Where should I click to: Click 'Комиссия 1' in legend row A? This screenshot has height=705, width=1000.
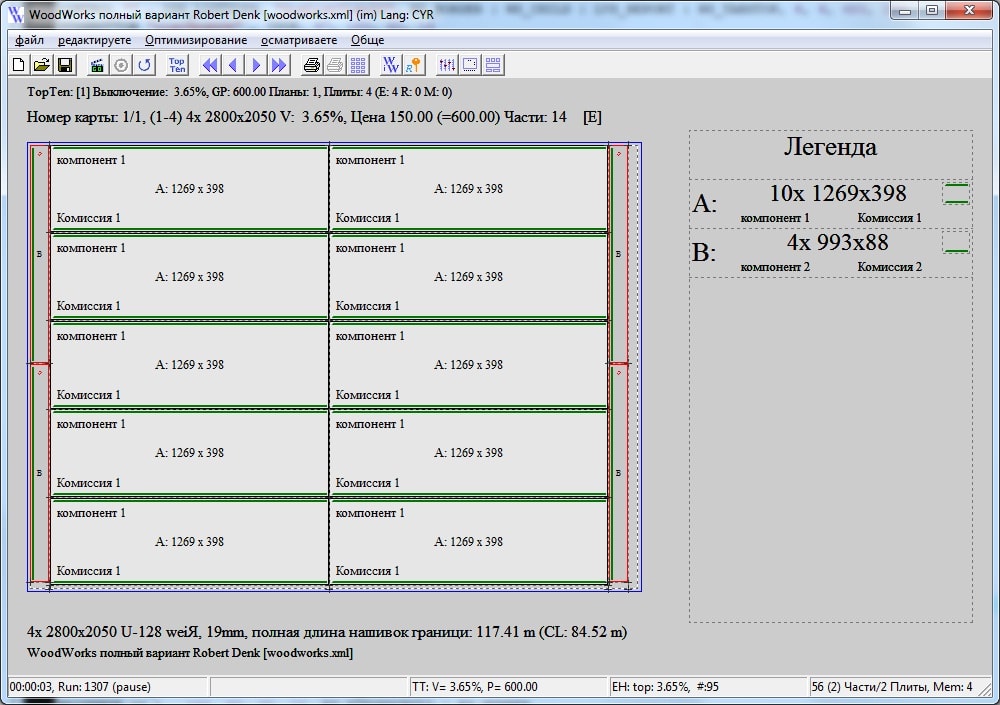tap(889, 218)
